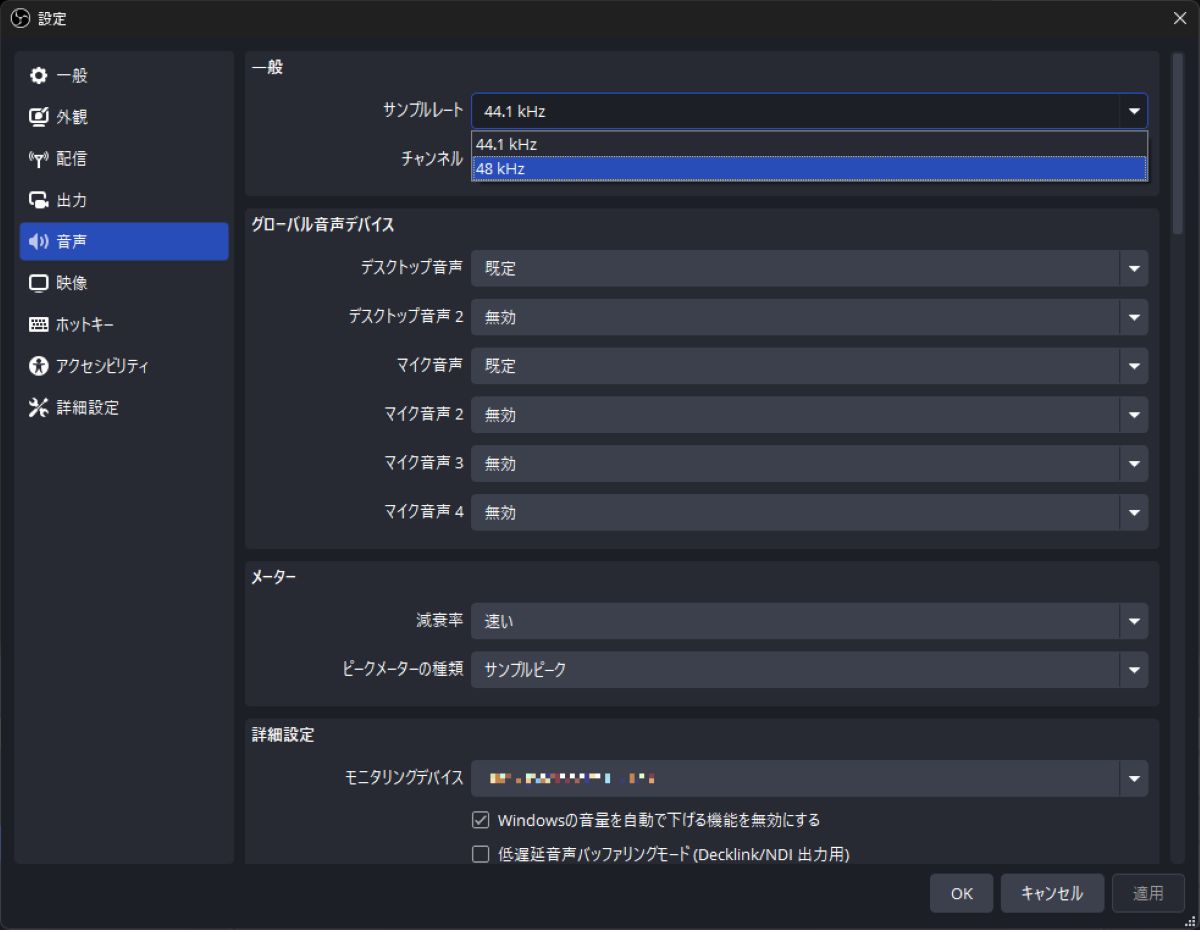Image resolution: width=1200 pixels, height=930 pixels.
Task: Choose 48 kHz from sample rate list
Action: click(808, 169)
